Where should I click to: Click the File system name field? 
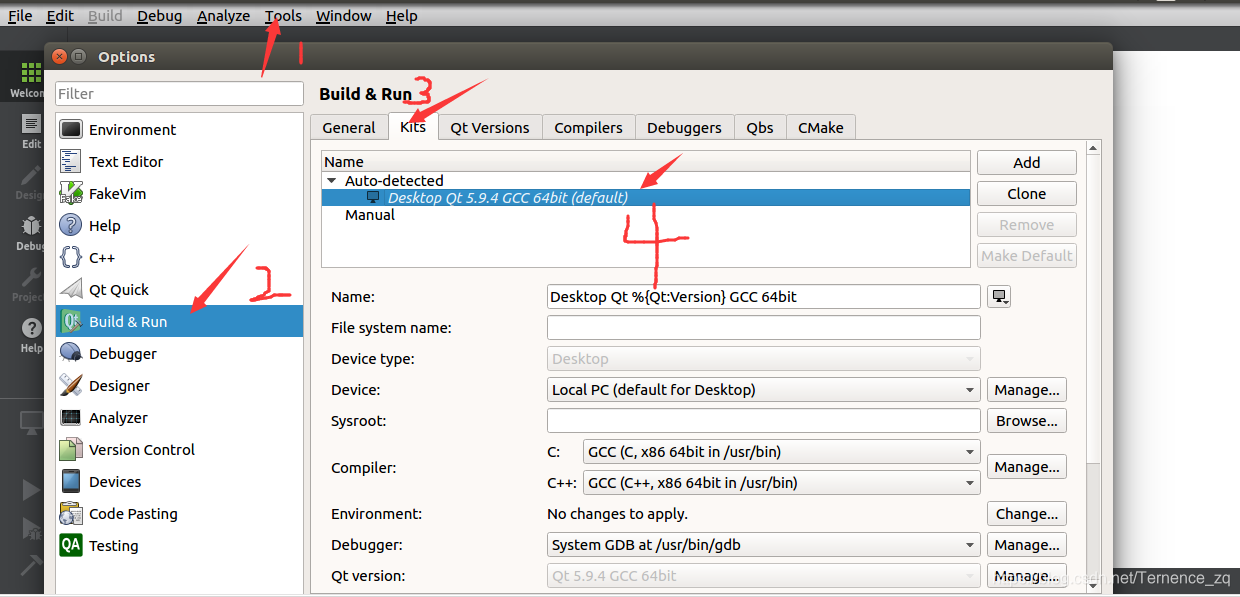[x=764, y=327]
